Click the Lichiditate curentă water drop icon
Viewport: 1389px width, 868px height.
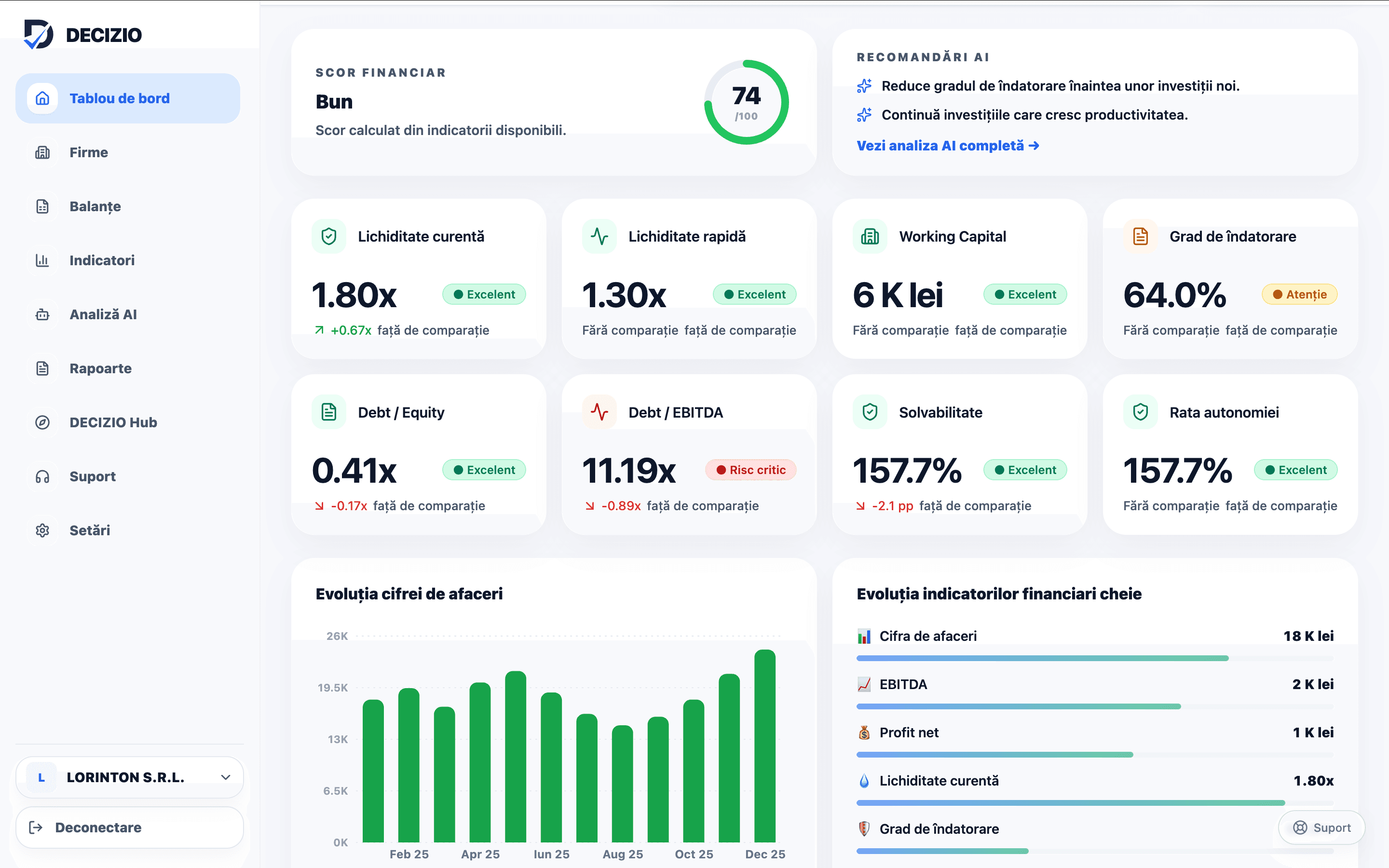(x=864, y=781)
